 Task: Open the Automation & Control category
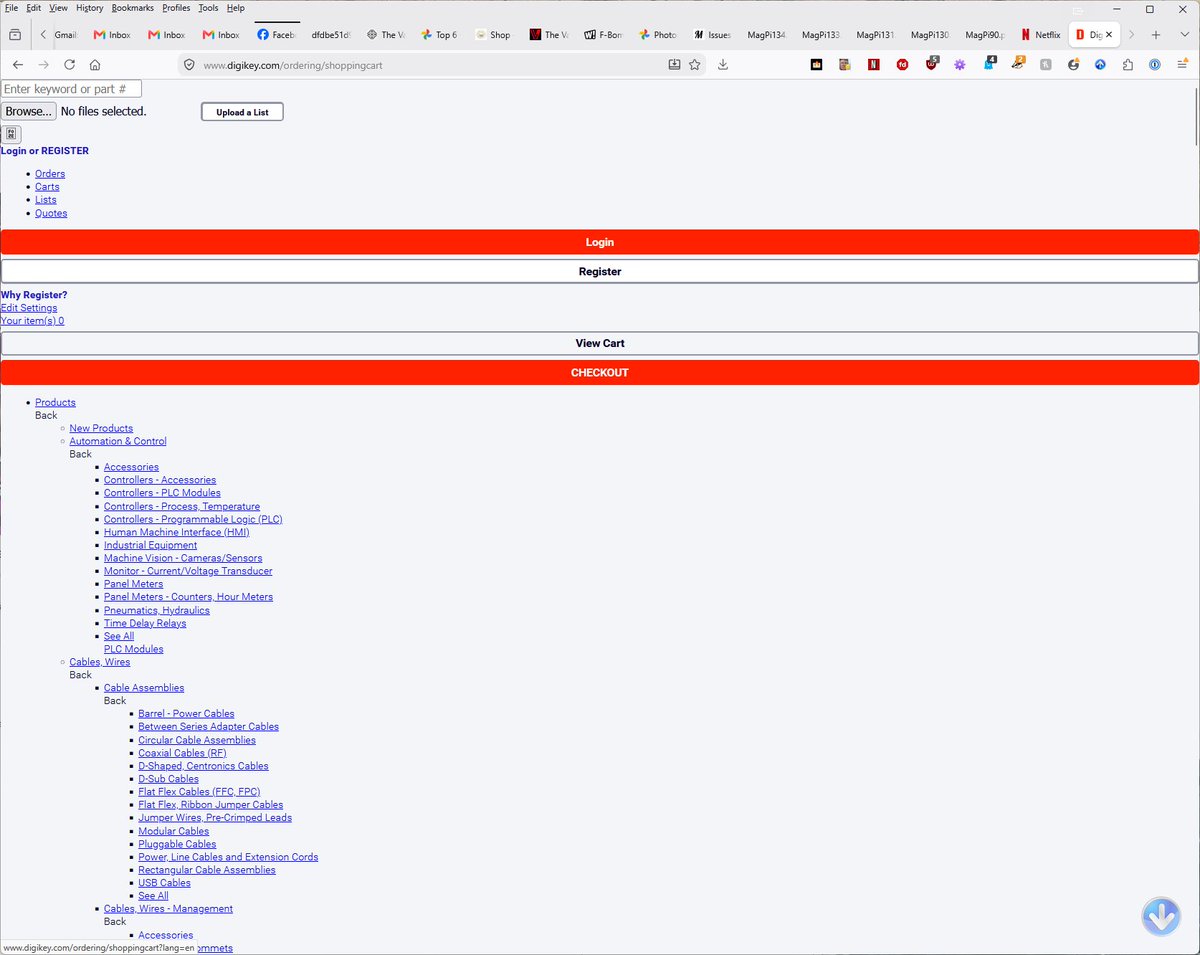click(118, 441)
